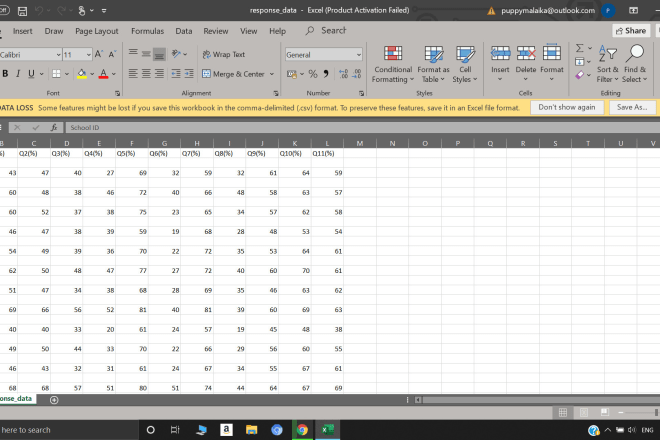Apply the red Font Color

point(103,74)
